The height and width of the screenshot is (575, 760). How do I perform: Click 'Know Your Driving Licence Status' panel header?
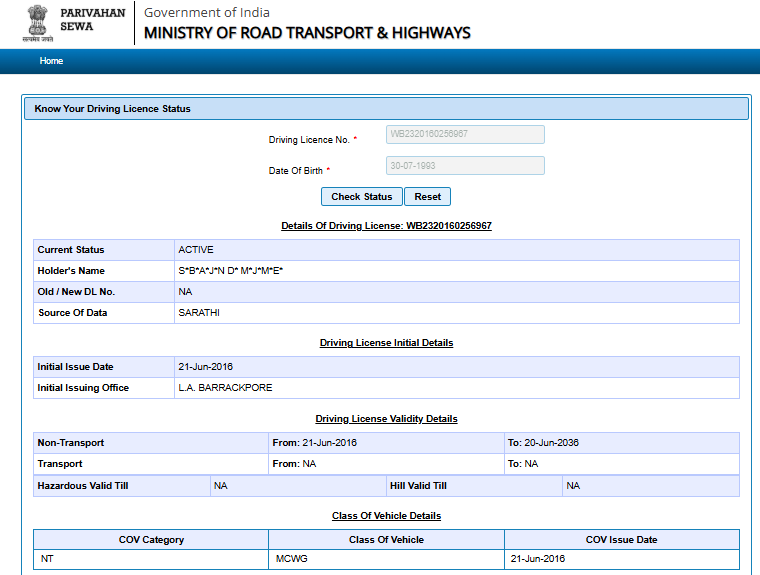(x=386, y=109)
